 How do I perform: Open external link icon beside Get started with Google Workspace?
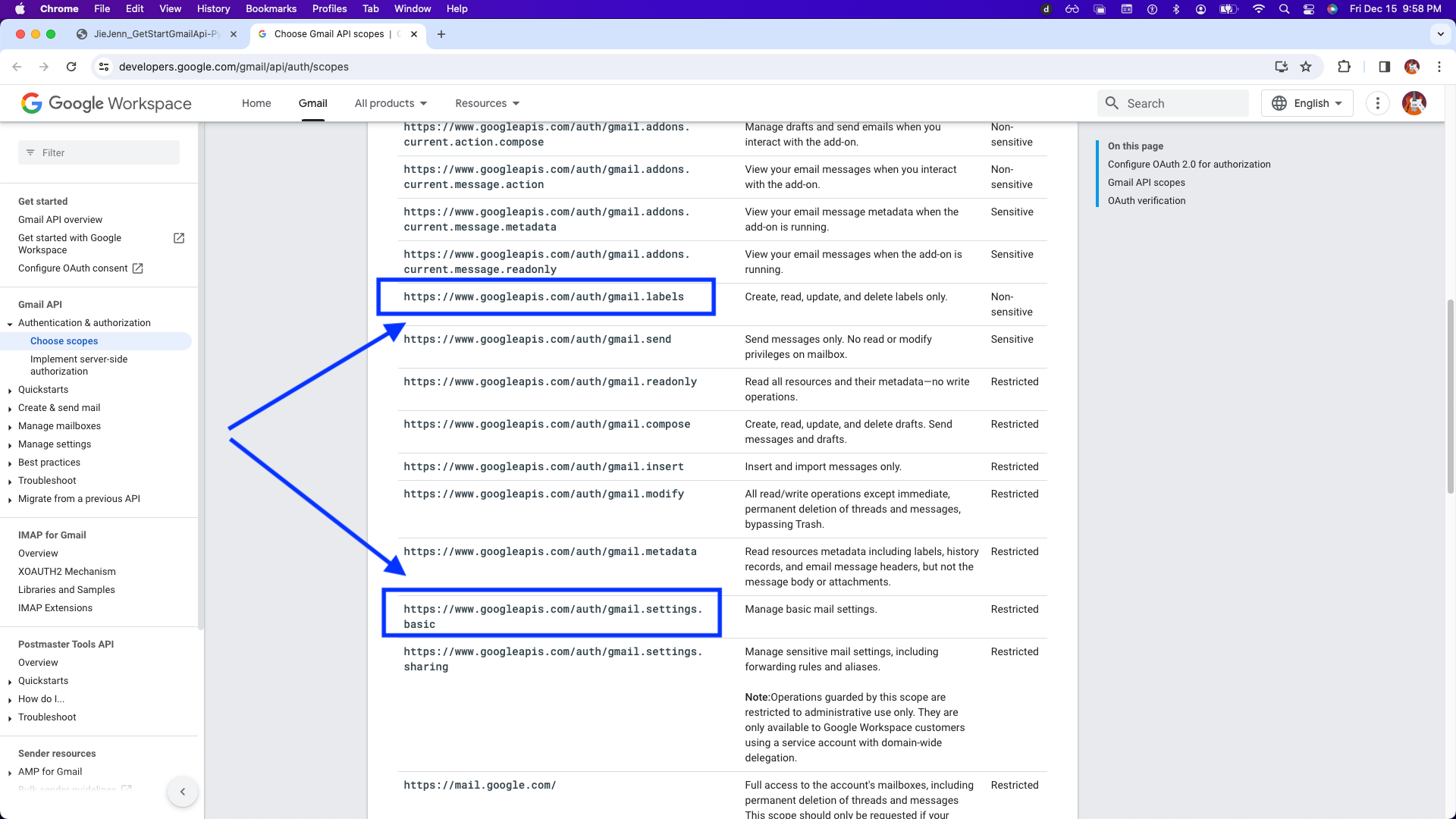point(179,238)
